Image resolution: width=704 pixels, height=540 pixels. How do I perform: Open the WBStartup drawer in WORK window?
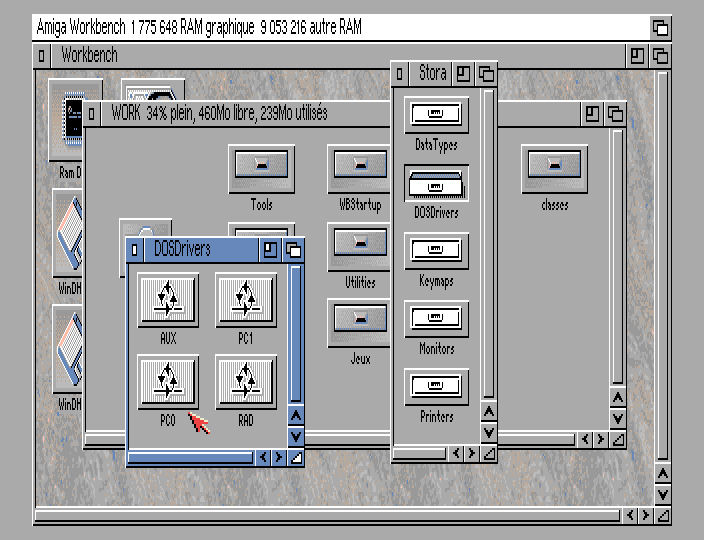coord(359,169)
